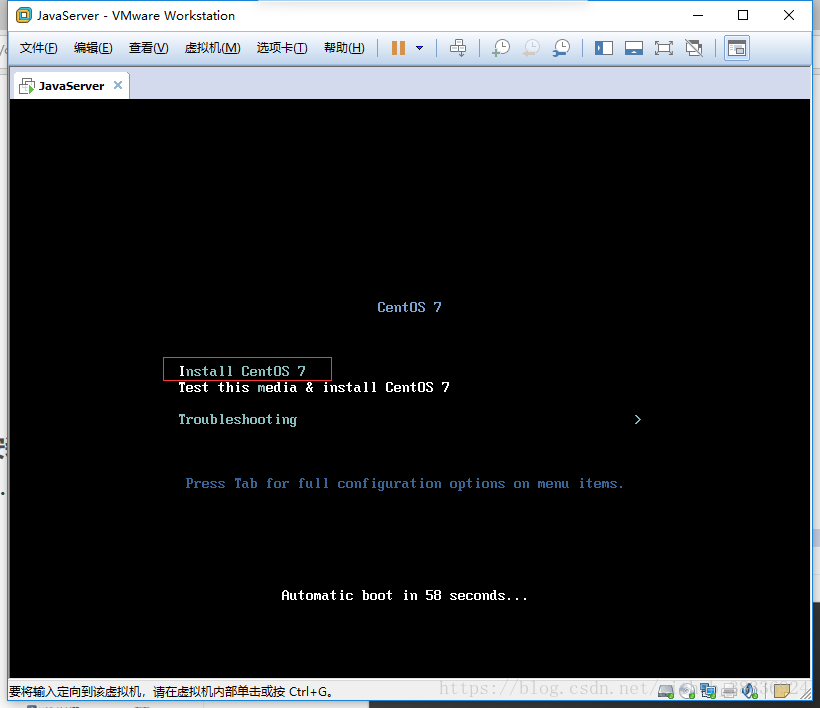
Task: Toggle the thumbnail bar view
Action: point(634,48)
